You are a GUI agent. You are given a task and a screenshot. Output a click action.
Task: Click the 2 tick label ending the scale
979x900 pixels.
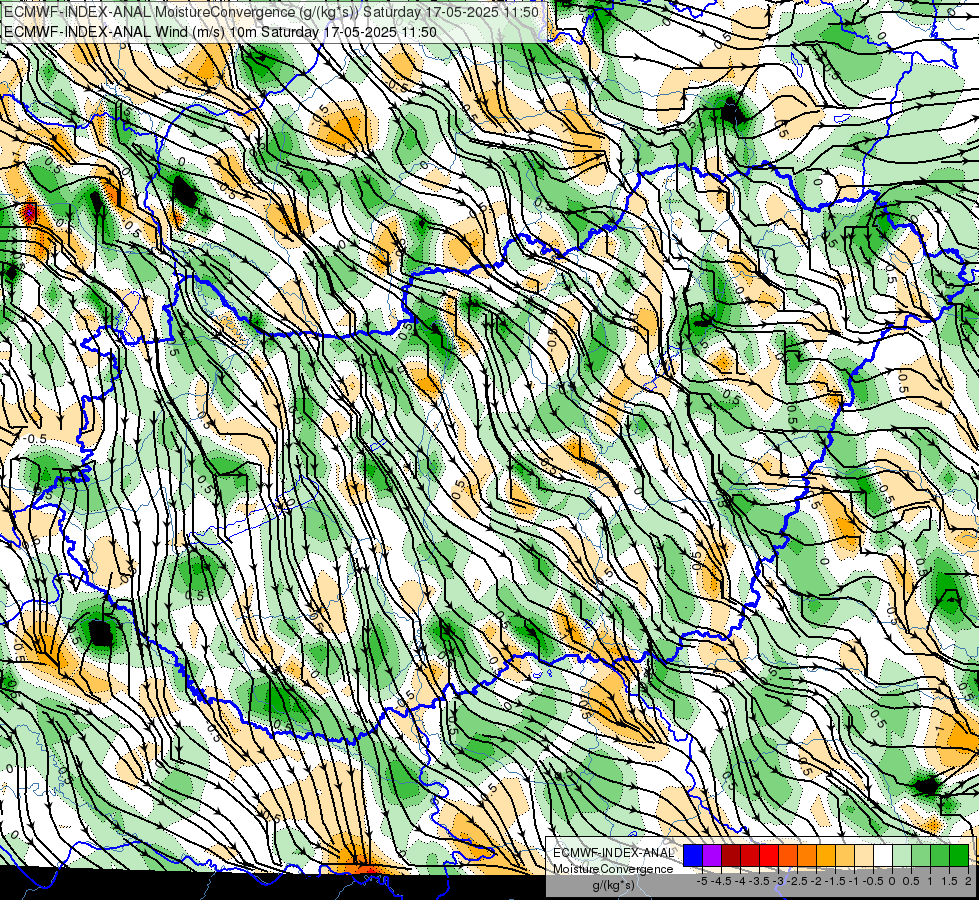pos(968,881)
